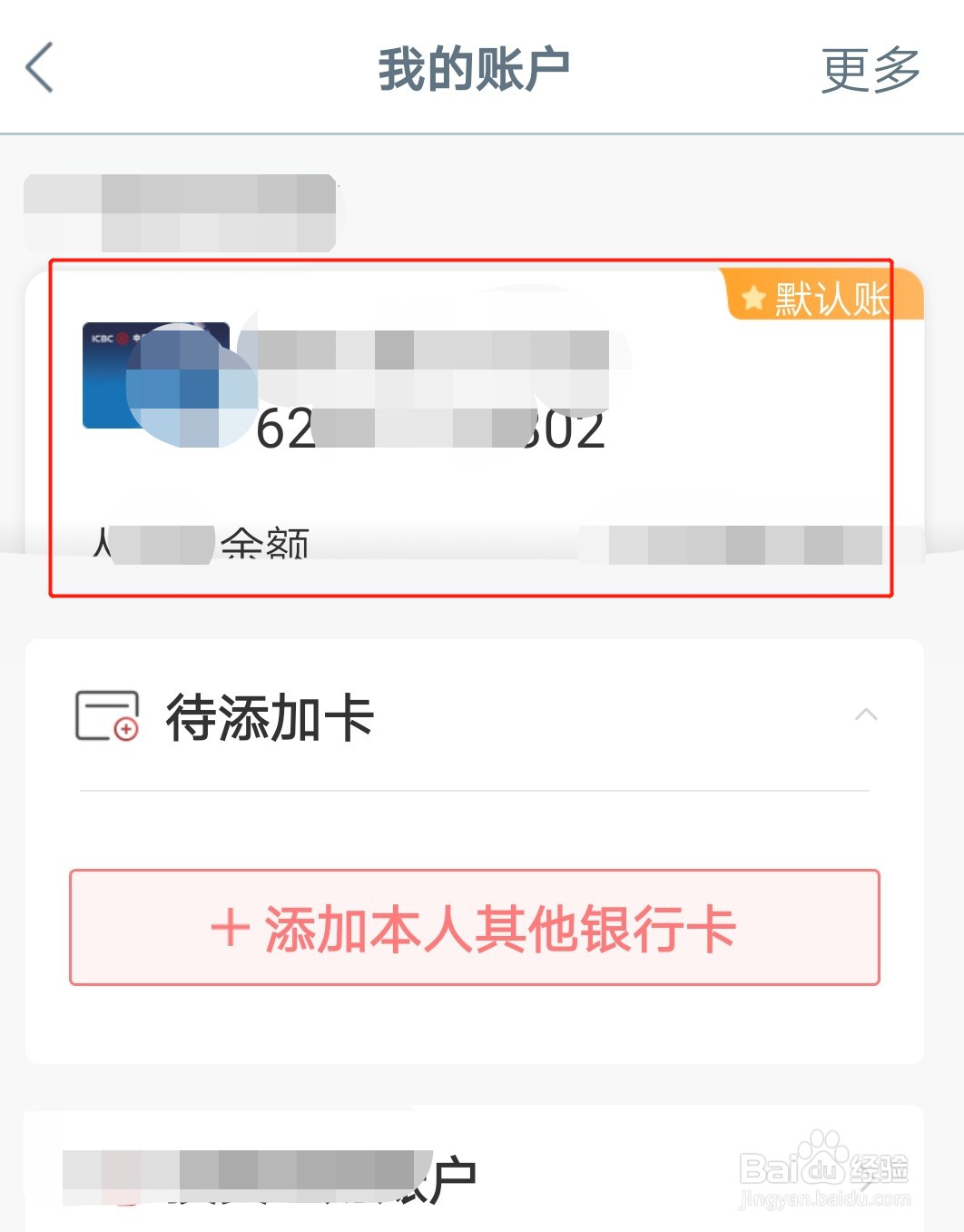Screen dimensions: 964x1232
Task: Tap the 默认账 default account badge label
Action: [831, 299]
